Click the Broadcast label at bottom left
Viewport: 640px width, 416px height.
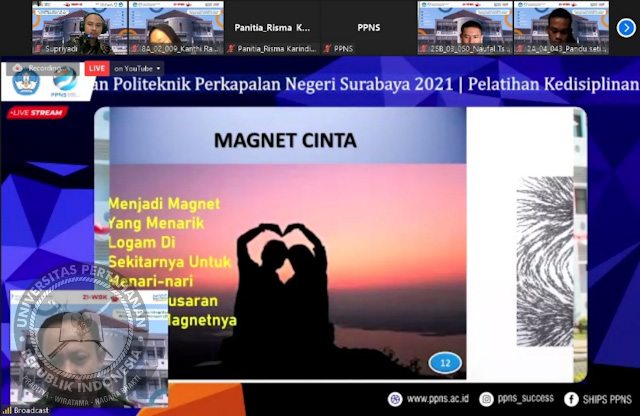tap(31, 411)
